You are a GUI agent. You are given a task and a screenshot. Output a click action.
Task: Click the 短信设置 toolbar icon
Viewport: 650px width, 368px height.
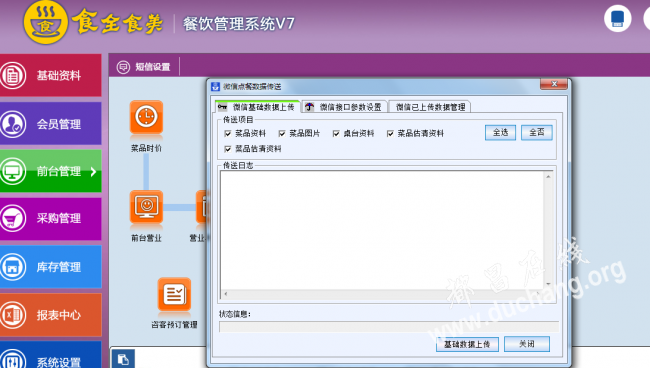click(x=123, y=67)
